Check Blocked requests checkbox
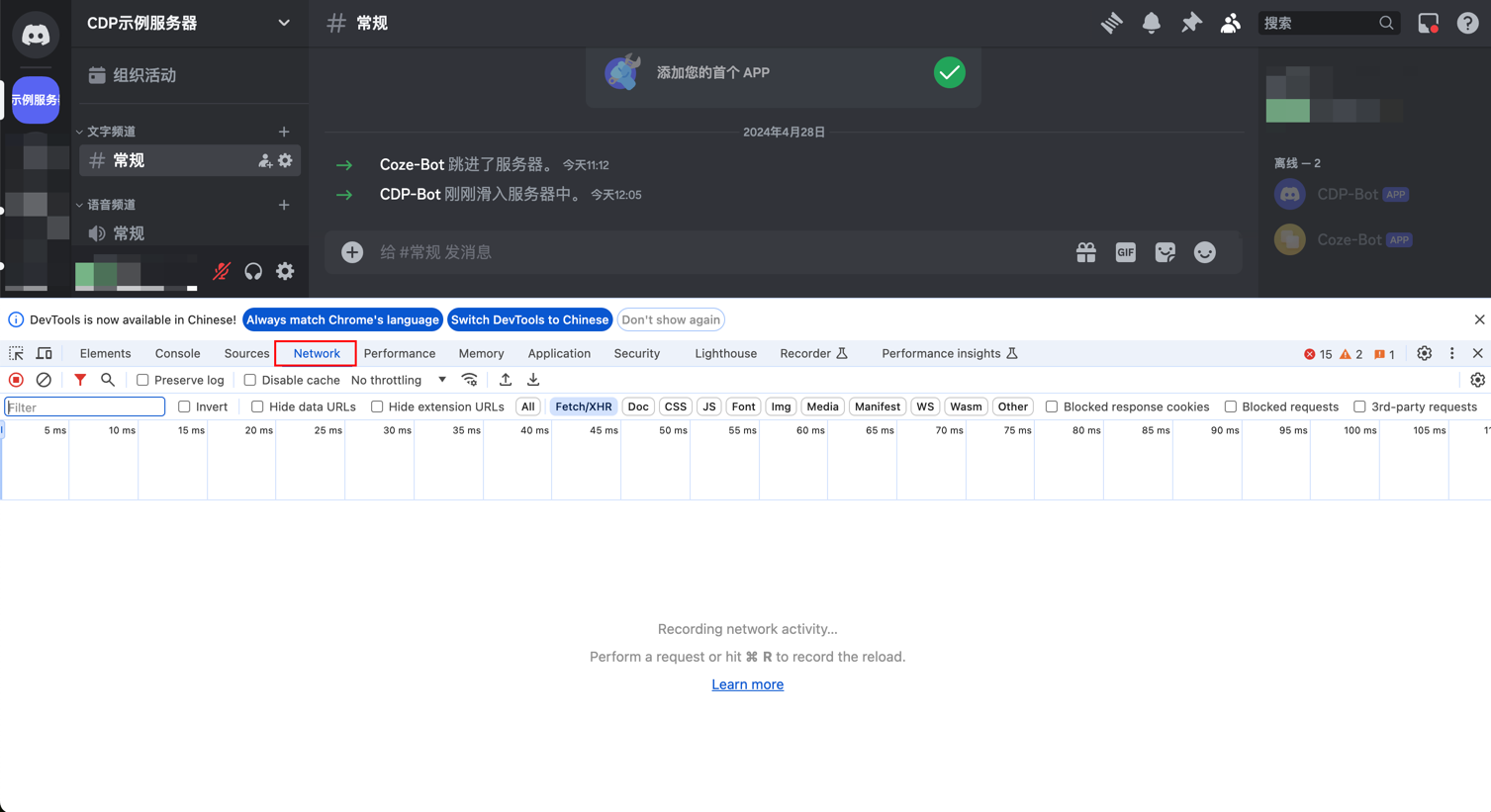The height and width of the screenshot is (812, 1491). pos(1231,406)
